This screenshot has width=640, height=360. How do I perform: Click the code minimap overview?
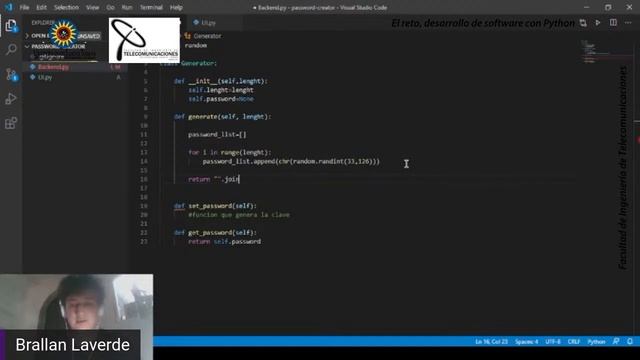tap(594, 52)
